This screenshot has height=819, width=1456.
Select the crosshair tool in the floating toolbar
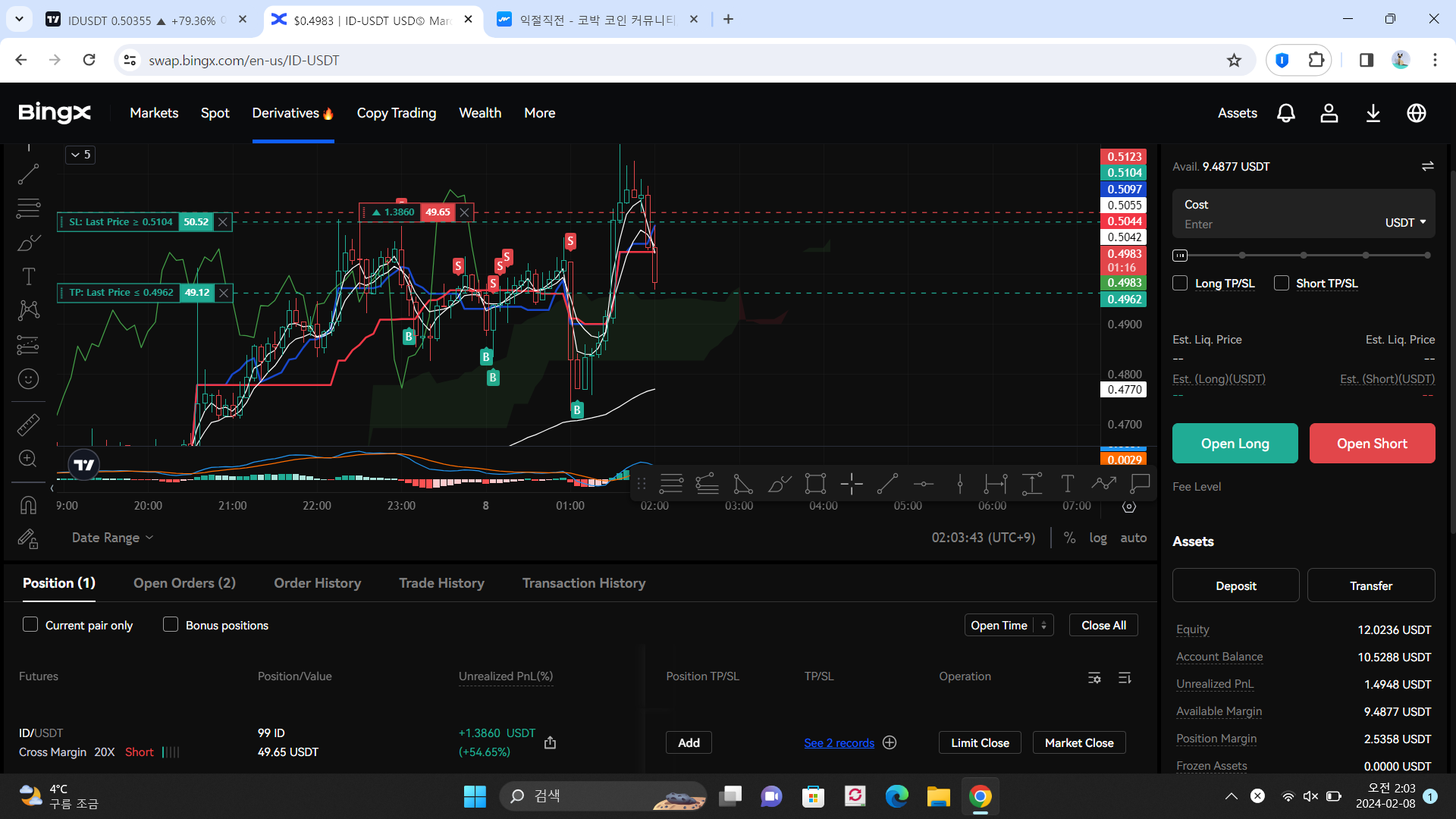pyautogui.click(x=851, y=483)
